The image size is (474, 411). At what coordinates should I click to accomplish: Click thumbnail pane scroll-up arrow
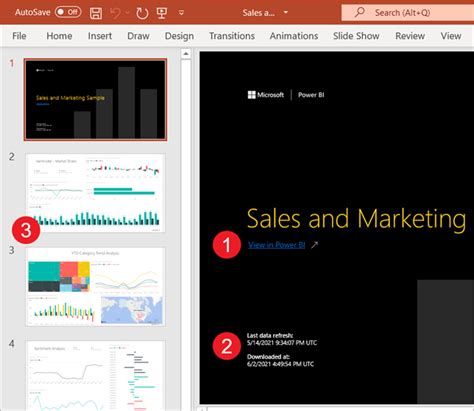tap(186, 54)
